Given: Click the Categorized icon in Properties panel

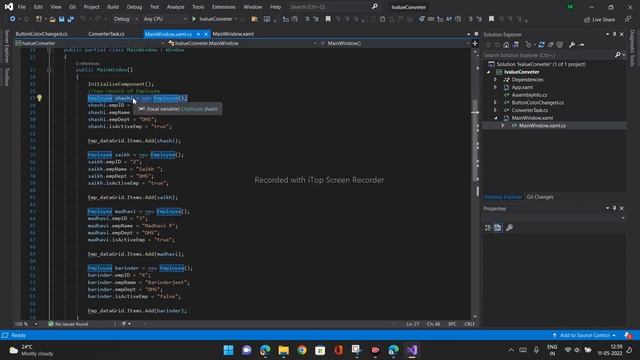Looking at the screenshot, I should click(x=488, y=228).
